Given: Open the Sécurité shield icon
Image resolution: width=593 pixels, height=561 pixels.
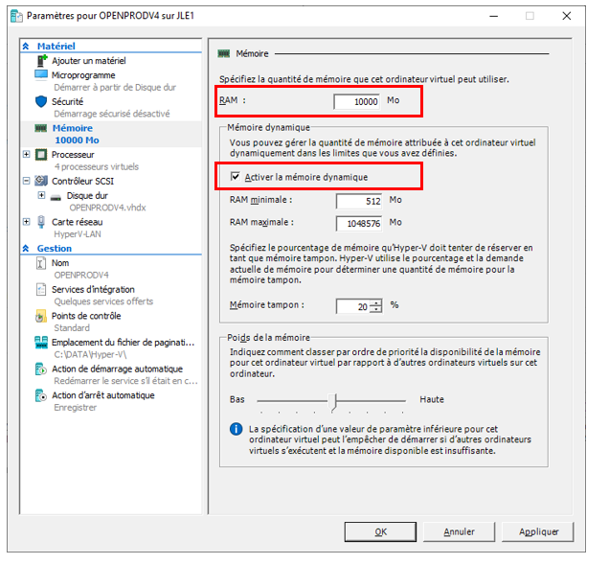Looking at the screenshot, I should [x=41, y=101].
